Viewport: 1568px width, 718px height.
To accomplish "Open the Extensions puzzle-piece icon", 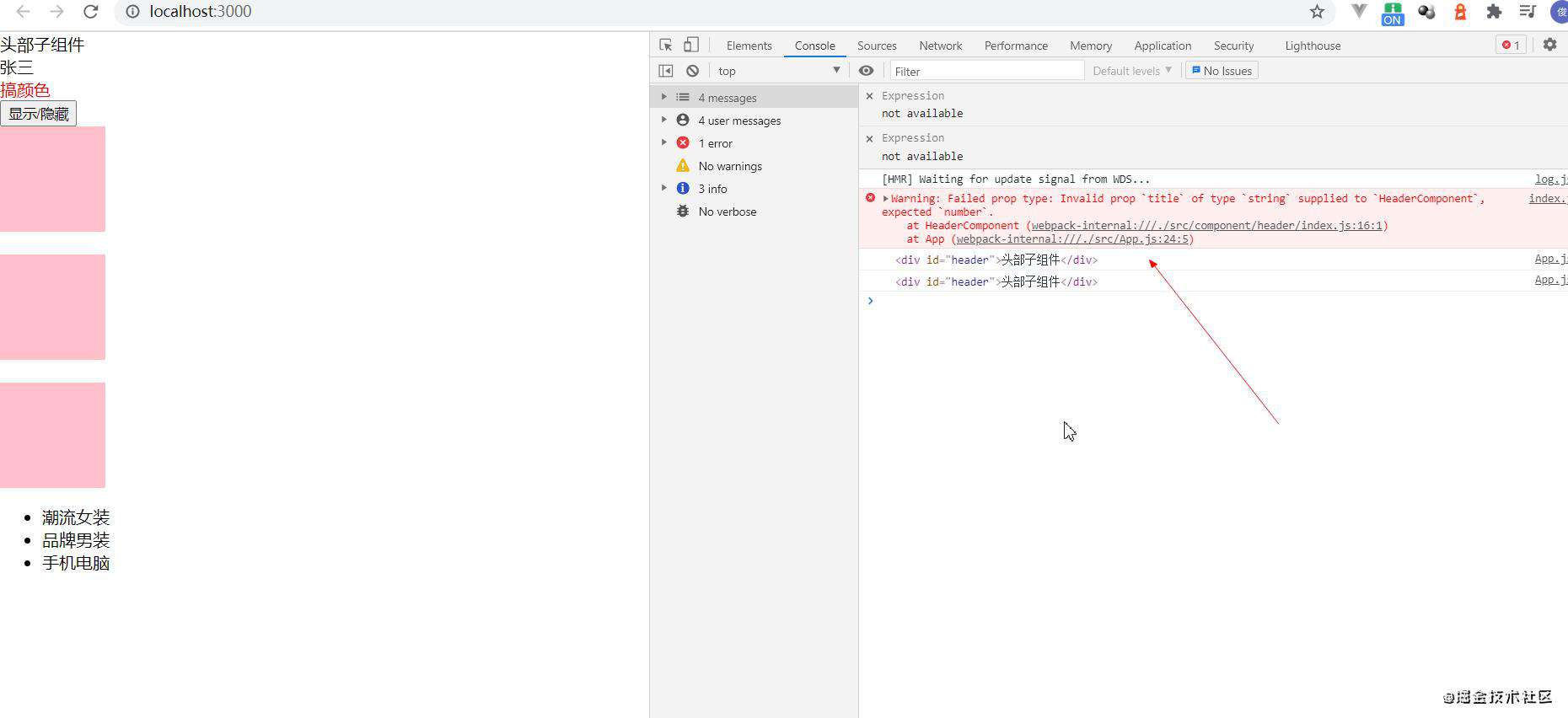I will (x=1494, y=12).
